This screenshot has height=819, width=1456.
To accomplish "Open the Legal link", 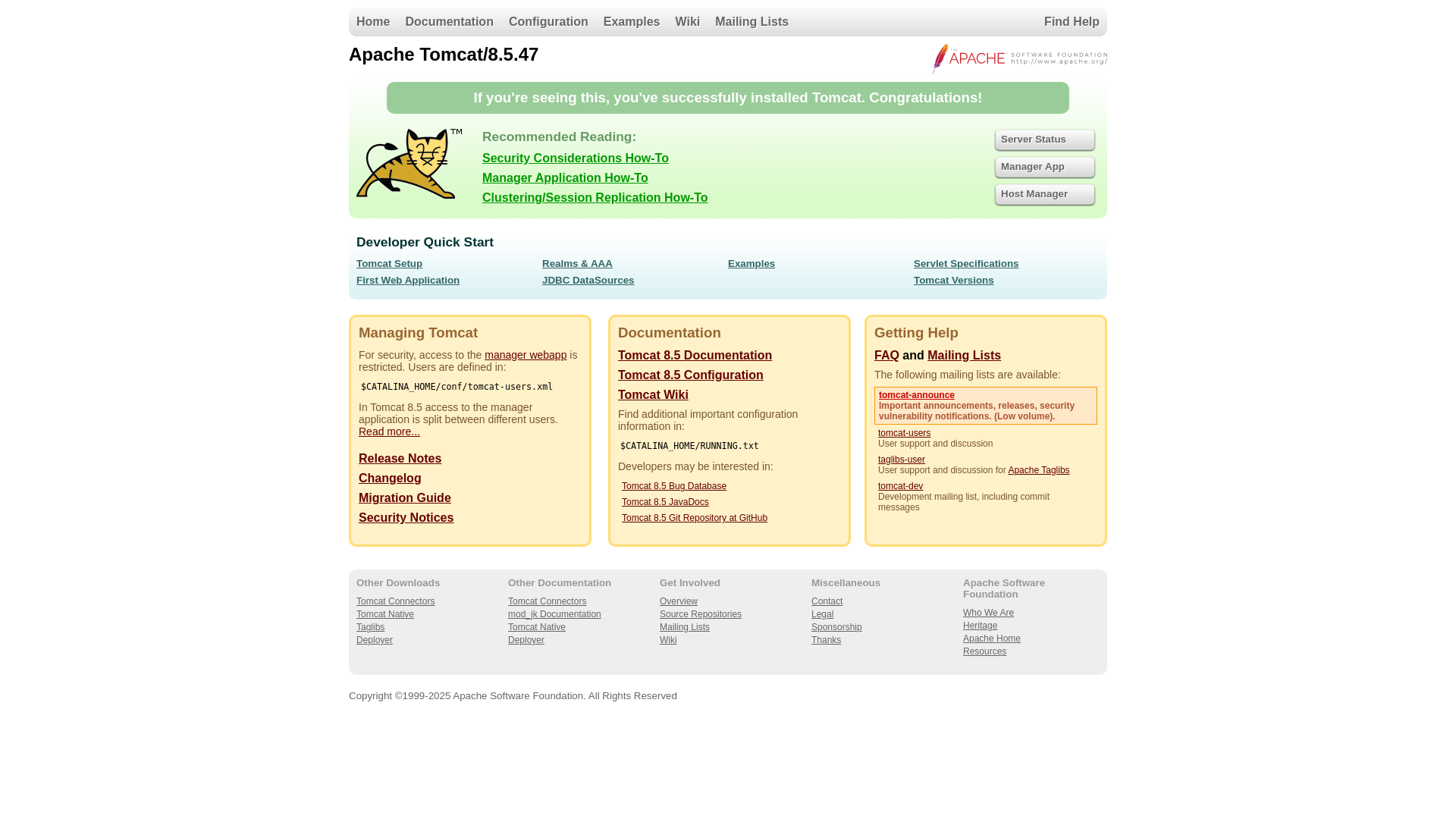I will coord(822,614).
